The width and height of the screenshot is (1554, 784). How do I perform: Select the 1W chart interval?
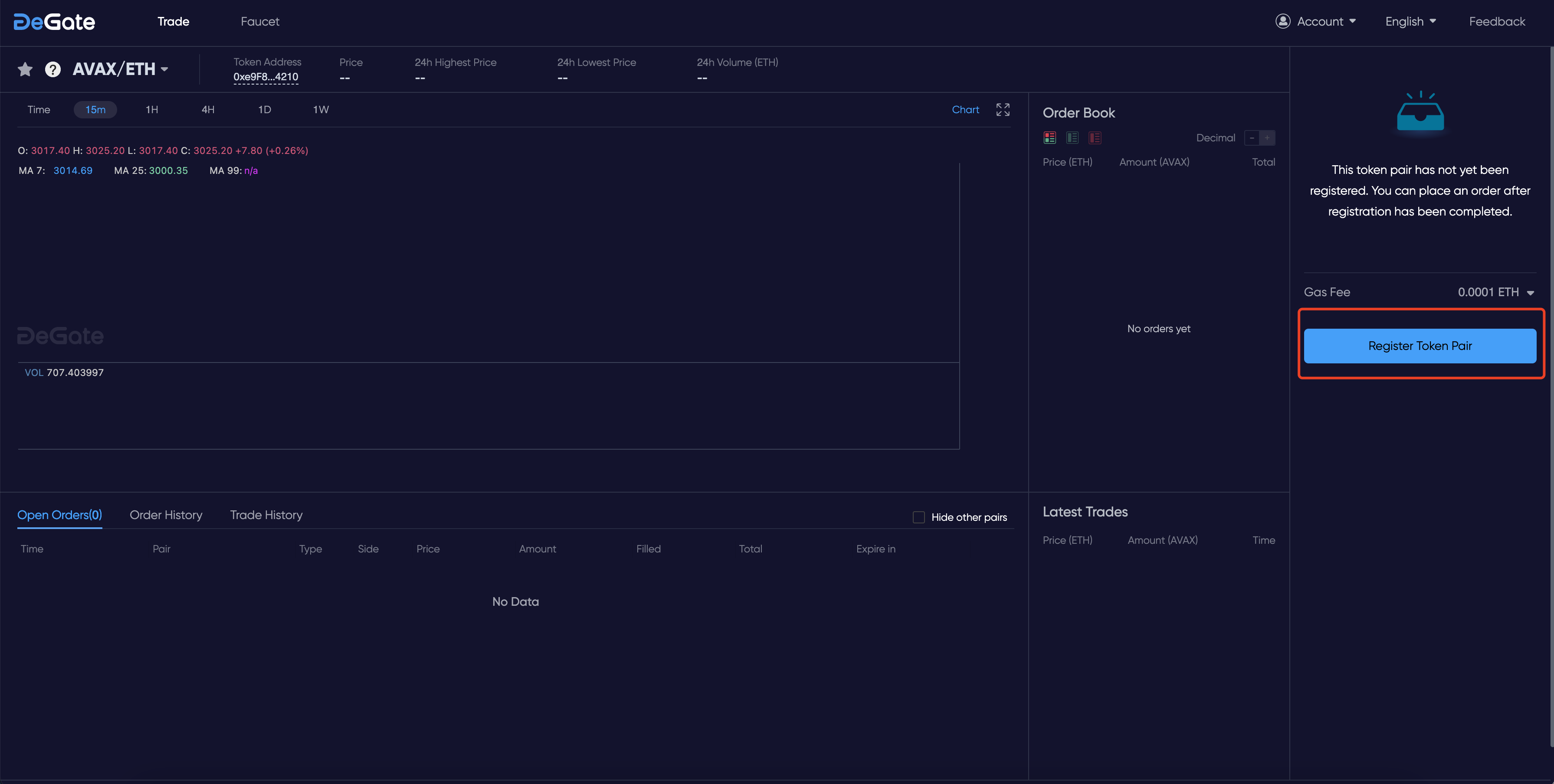tap(321, 109)
